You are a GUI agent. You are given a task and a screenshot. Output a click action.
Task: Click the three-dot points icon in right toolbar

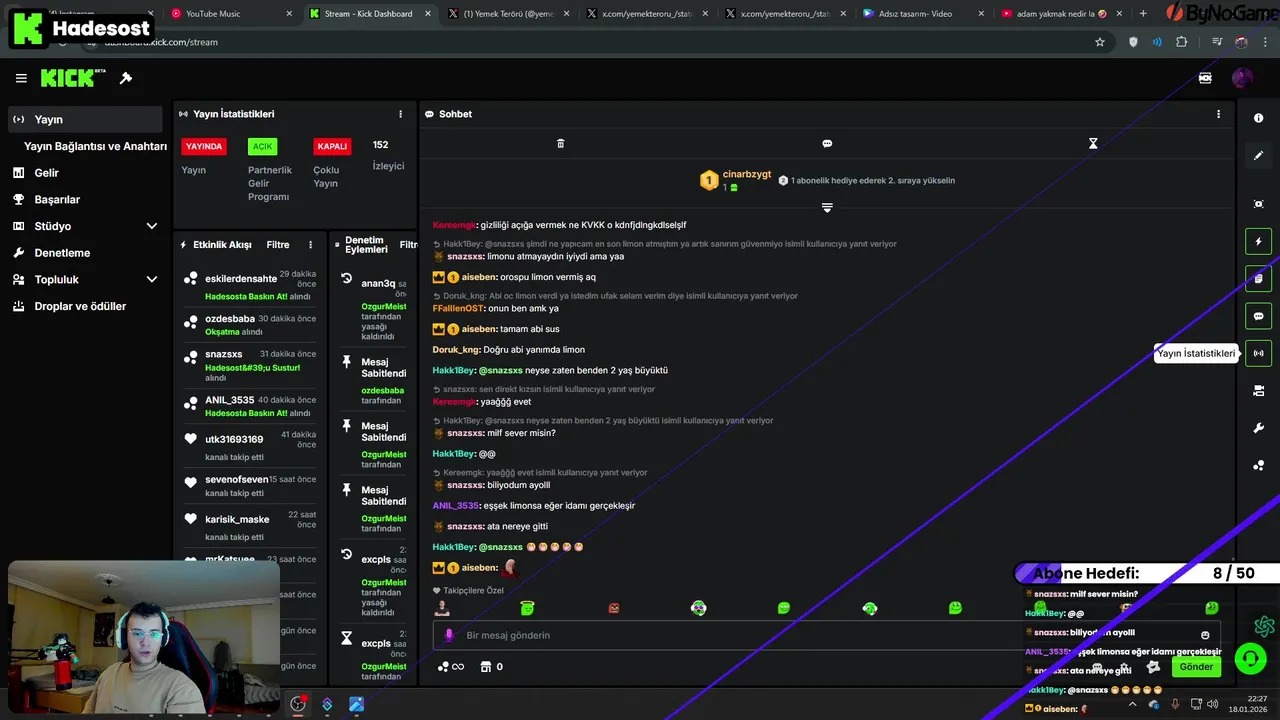point(1258,465)
